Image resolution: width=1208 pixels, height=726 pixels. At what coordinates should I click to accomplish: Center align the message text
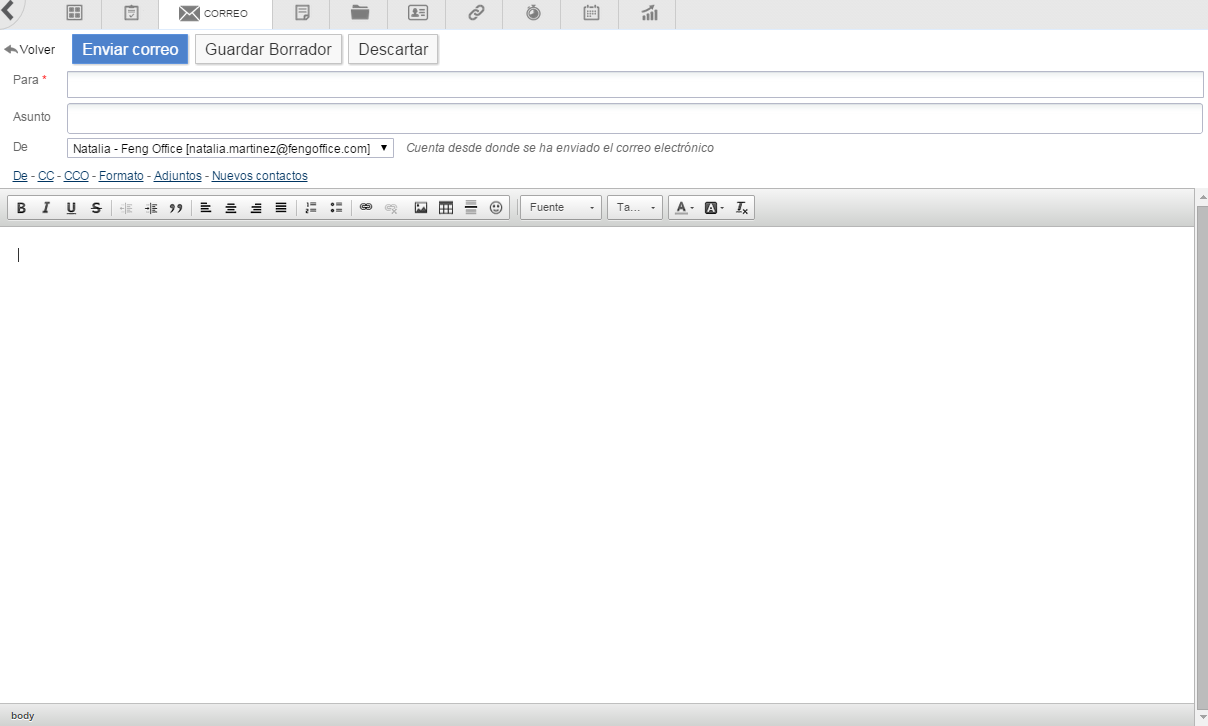[x=231, y=208]
